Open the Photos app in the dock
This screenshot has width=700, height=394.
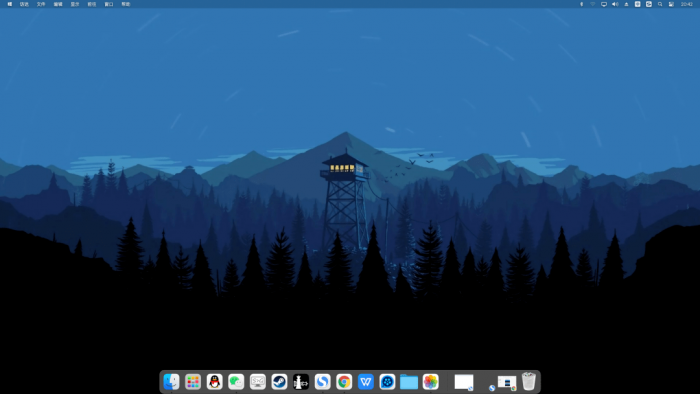tap(430, 382)
